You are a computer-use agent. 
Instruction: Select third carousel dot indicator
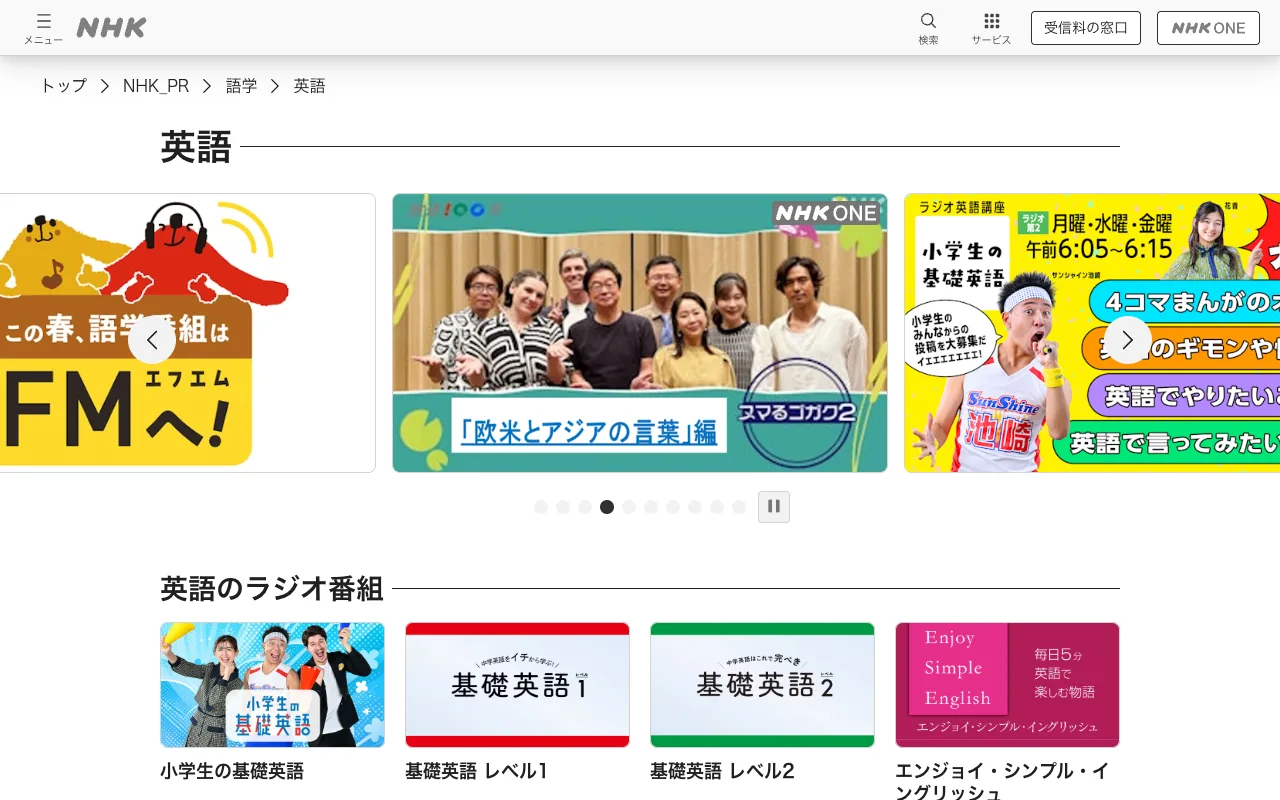point(585,507)
